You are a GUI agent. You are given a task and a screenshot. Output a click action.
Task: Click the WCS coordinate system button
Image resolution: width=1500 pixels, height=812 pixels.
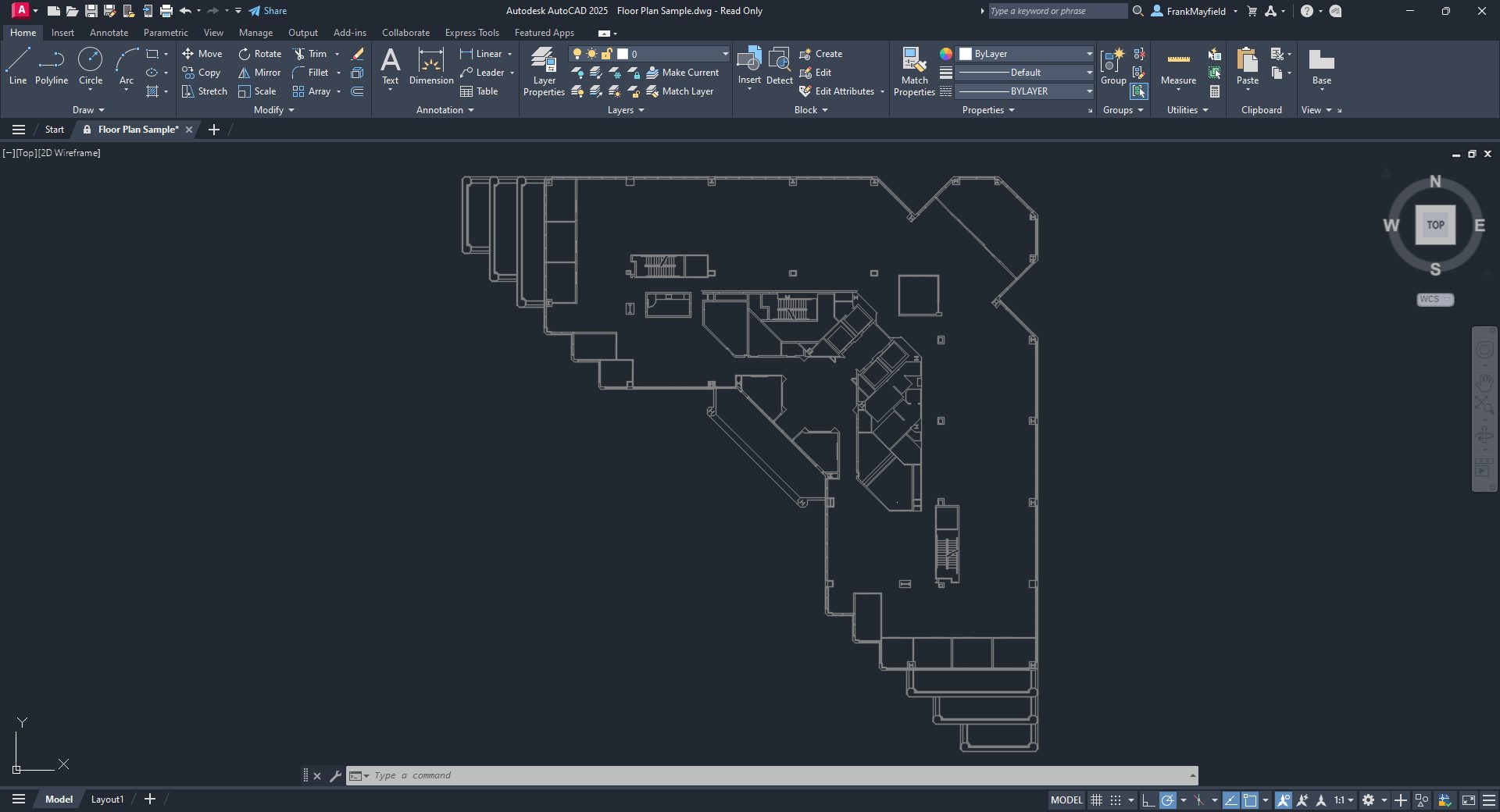[x=1435, y=300]
